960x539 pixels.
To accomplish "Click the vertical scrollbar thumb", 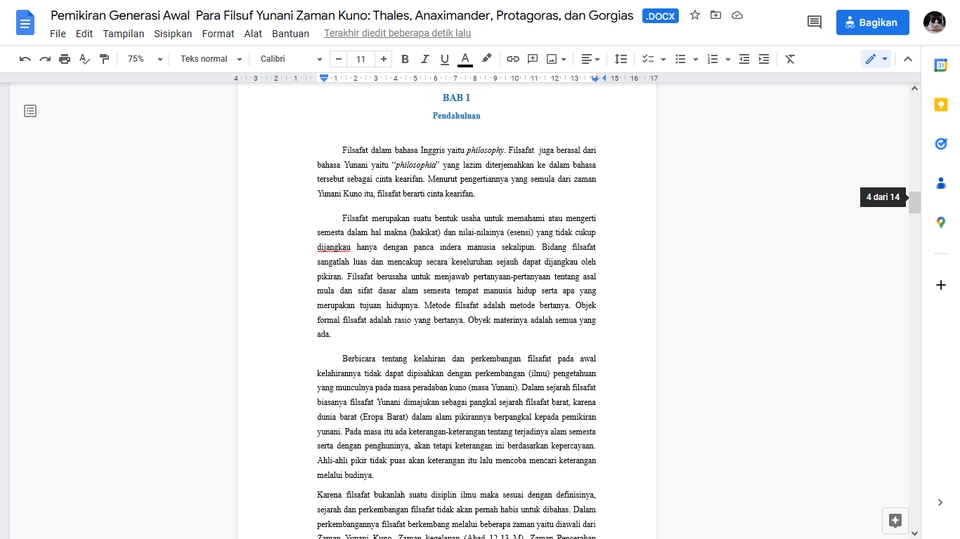I will 914,202.
